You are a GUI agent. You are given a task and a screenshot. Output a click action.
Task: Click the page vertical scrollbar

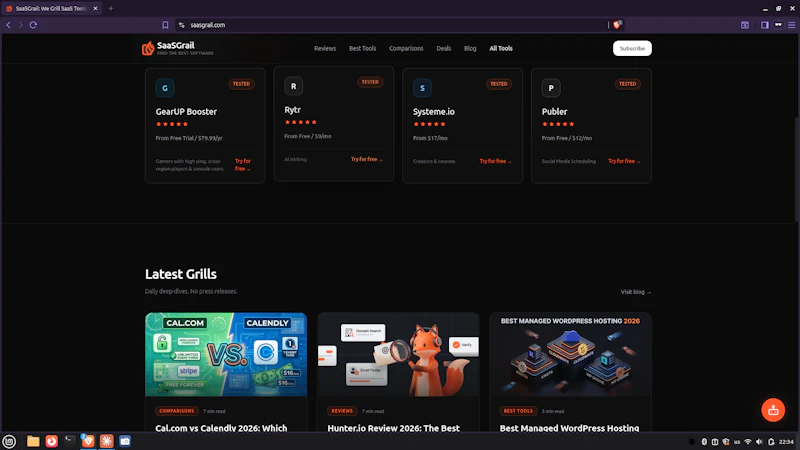coord(797,168)
